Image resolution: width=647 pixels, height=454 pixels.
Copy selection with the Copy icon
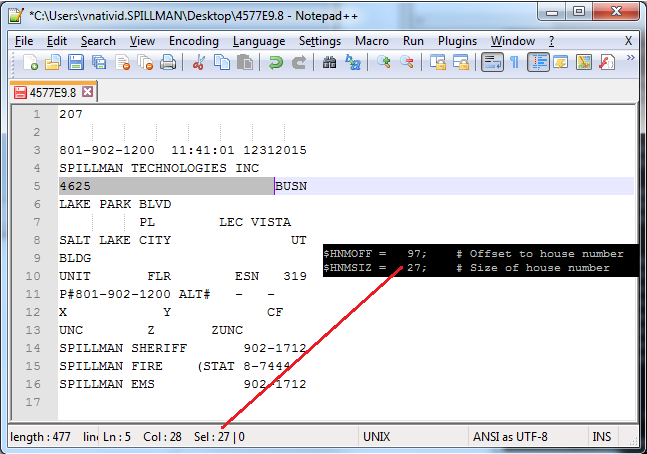point(222,62)
